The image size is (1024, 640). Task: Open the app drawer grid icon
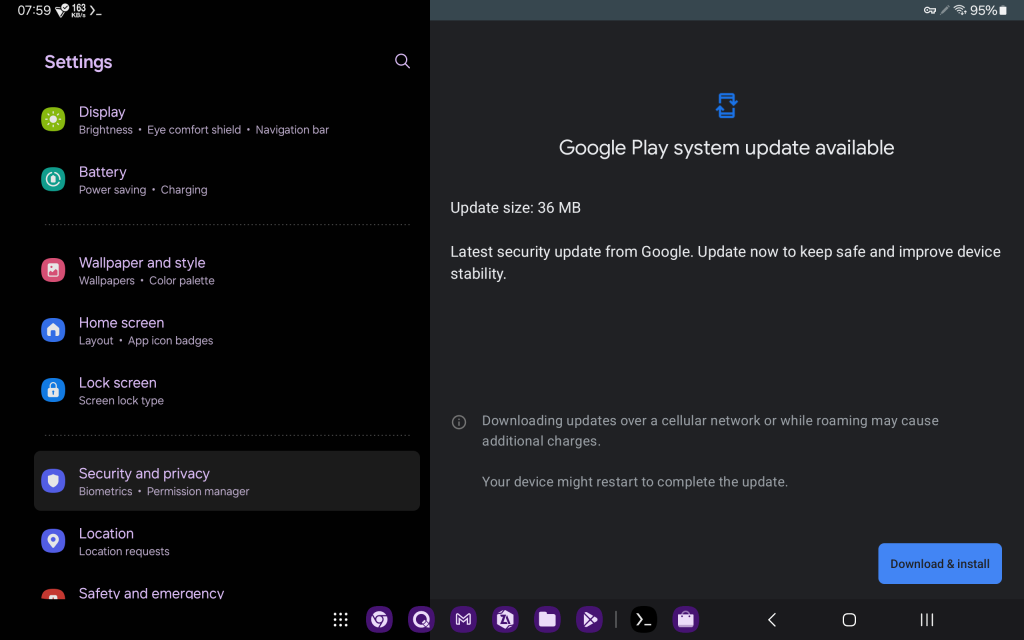click(x=340, y=620)
